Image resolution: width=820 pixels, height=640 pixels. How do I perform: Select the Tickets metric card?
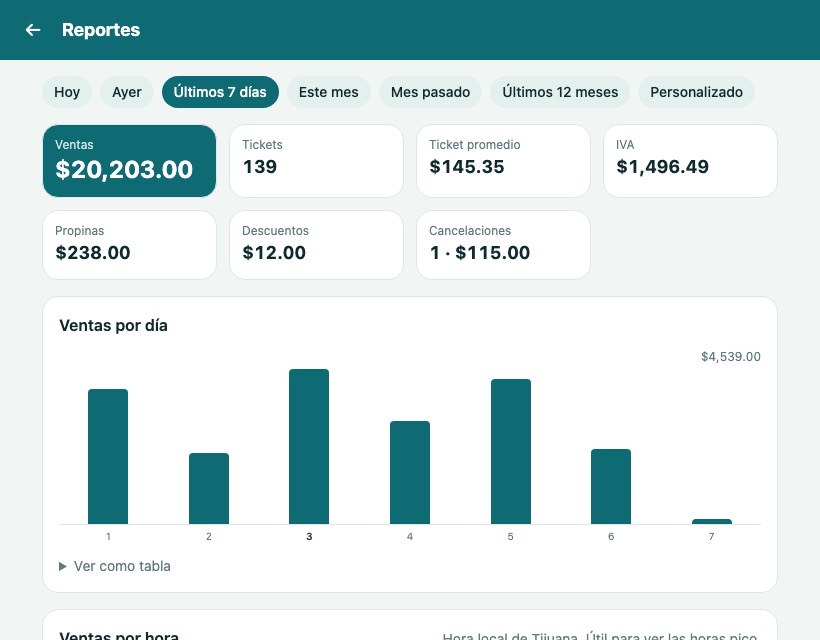point(316,161)
